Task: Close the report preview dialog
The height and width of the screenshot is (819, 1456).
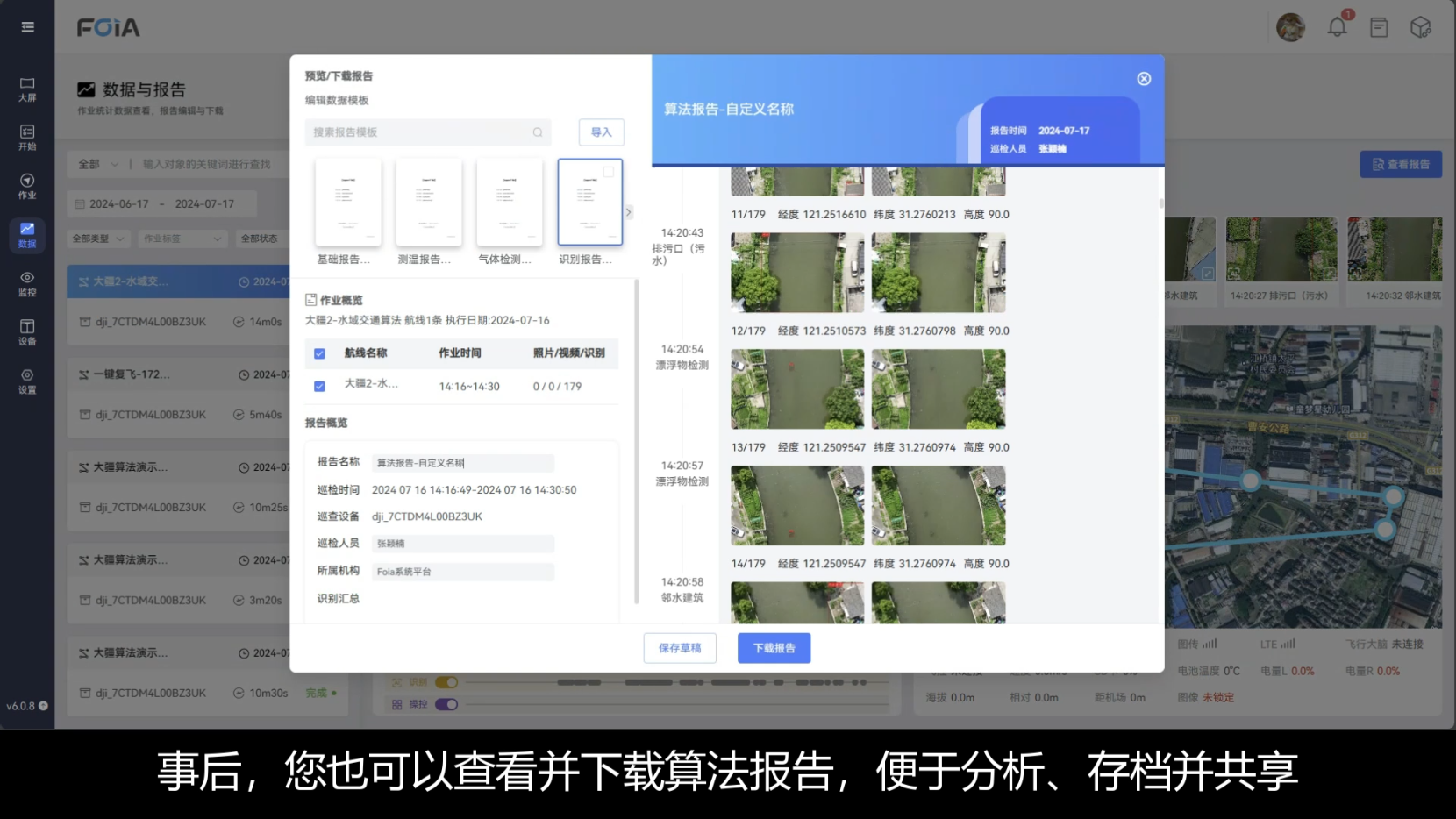Action: tap(1144, 79)
